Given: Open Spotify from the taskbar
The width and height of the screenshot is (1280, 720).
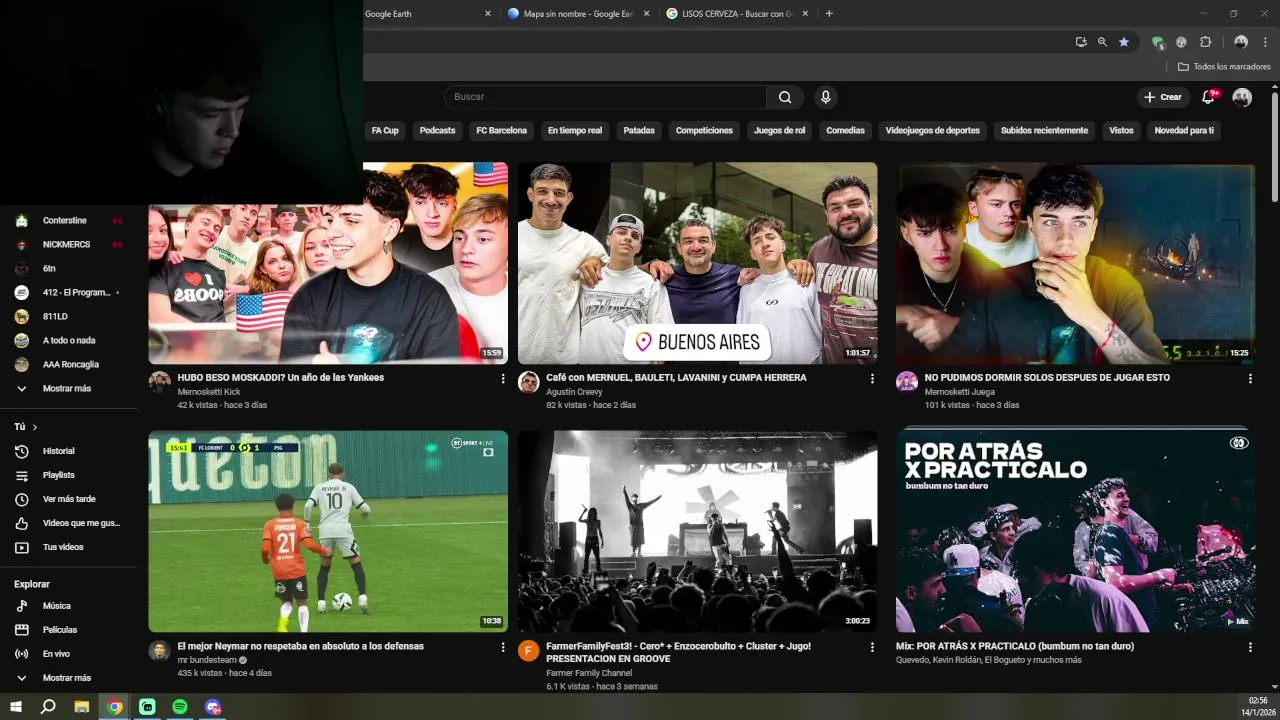Looking at the screenshot, I should point(180,707).
